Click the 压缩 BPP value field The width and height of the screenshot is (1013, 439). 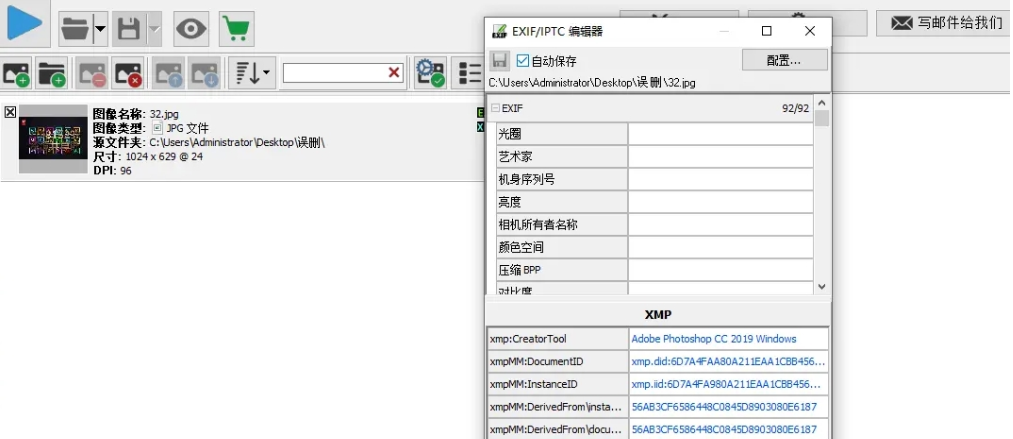point(720,270)
